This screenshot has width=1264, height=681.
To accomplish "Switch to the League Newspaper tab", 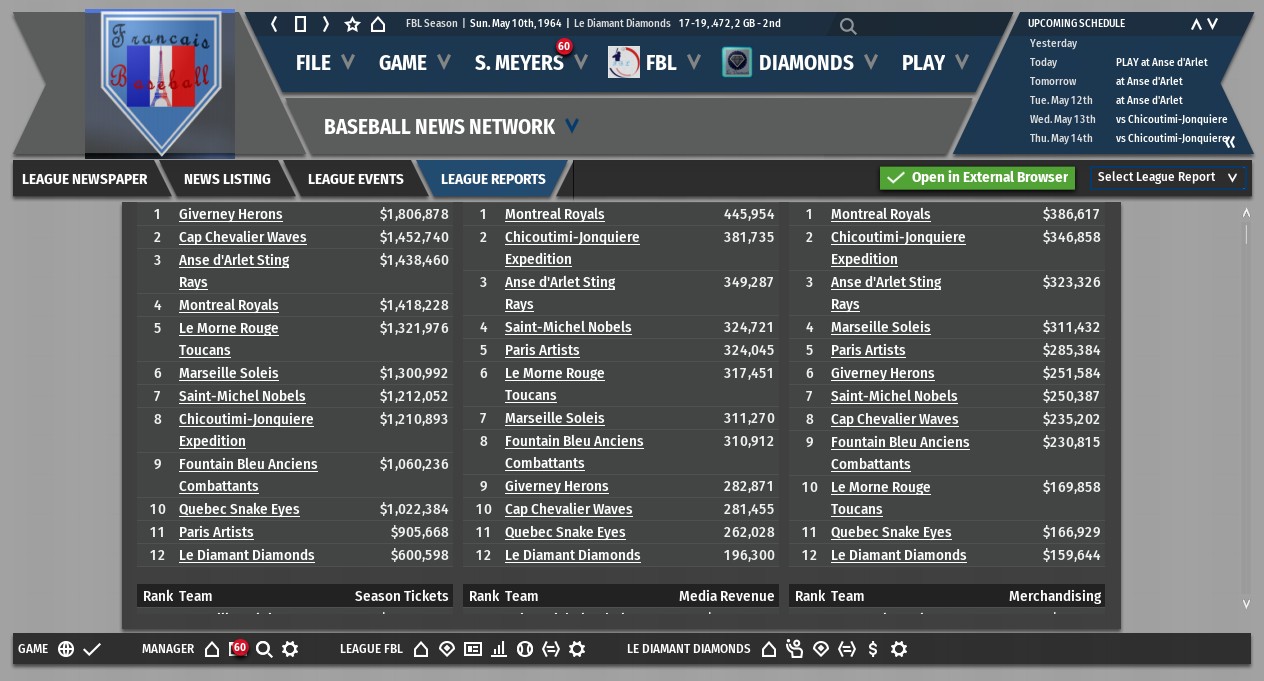I will 85,179.
